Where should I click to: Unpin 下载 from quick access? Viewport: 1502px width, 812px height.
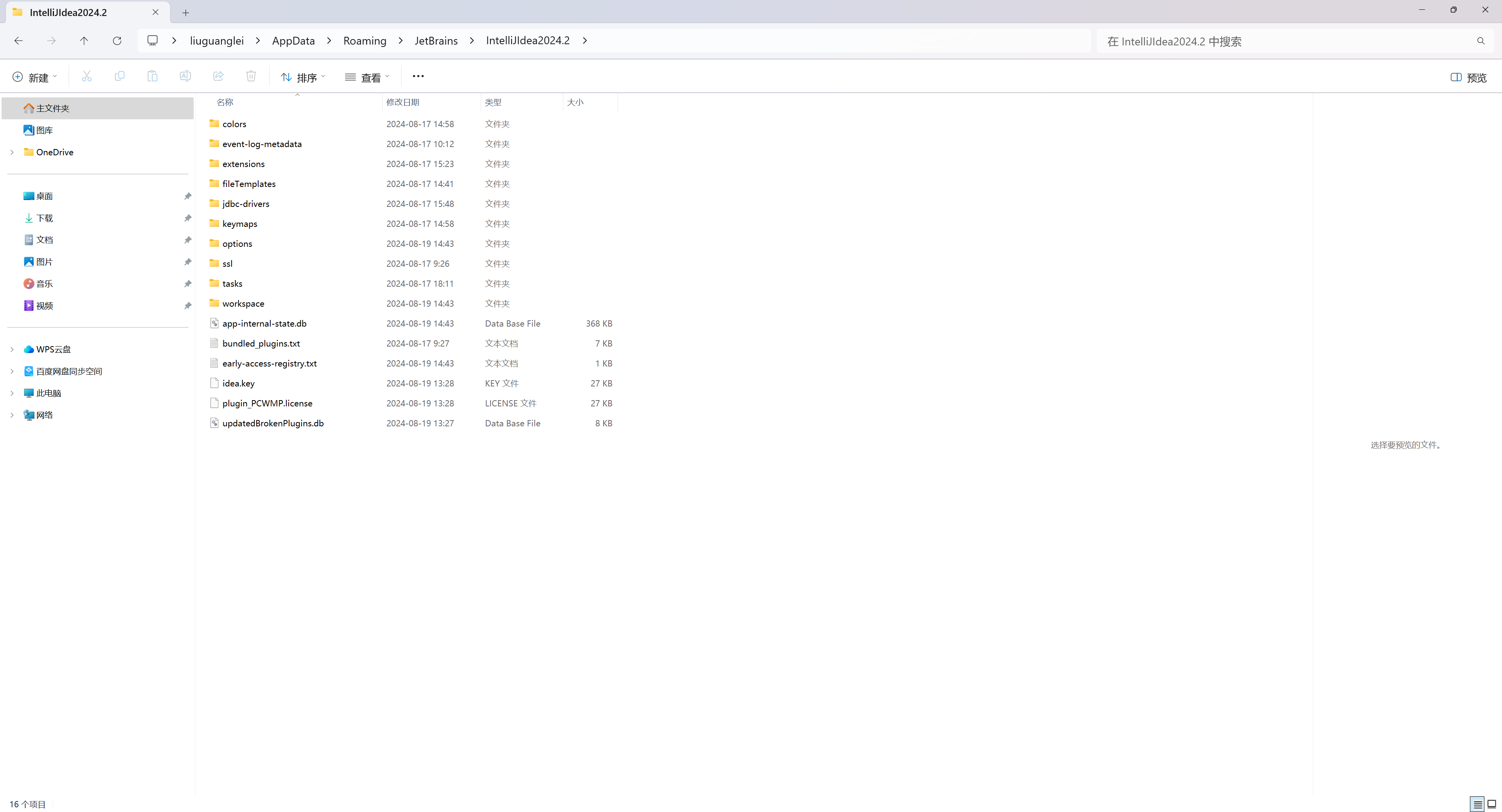point(188,218)
